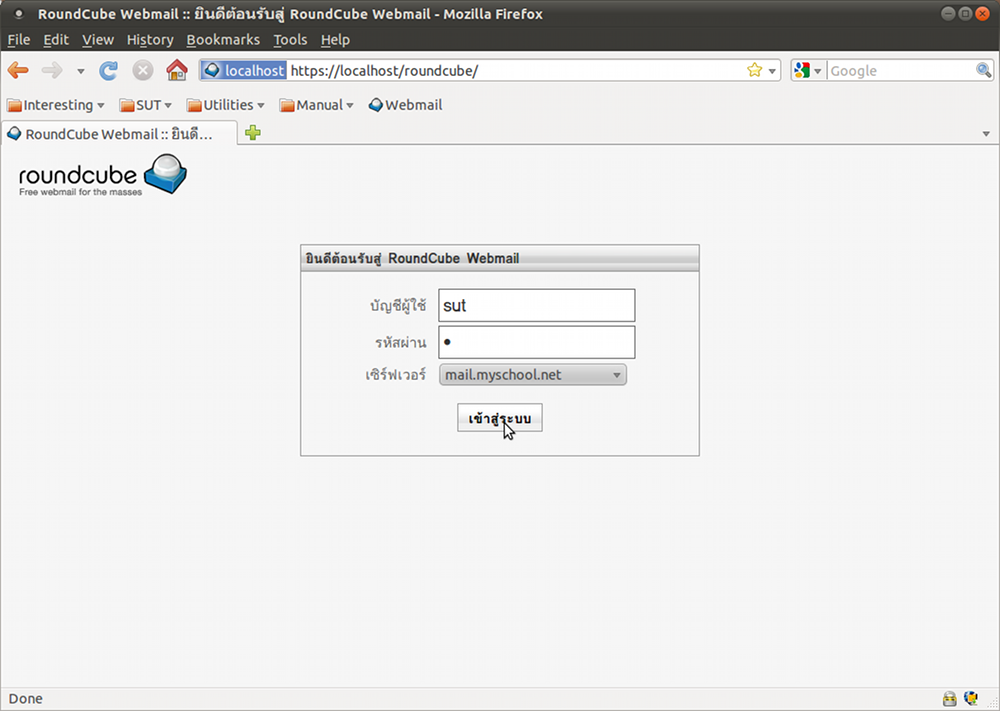The height and width of the screenshot is (711, 1000).
Task: Expand the Interesting bookmarks folder
Action: [x=55, y=105]
